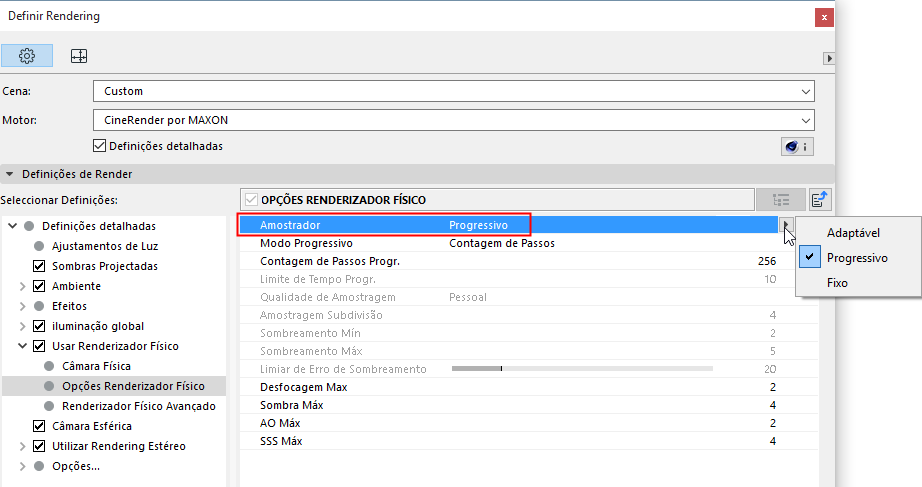922x487 pixels.
Task: Select the Amostrador row
Action: pos(509,225)
